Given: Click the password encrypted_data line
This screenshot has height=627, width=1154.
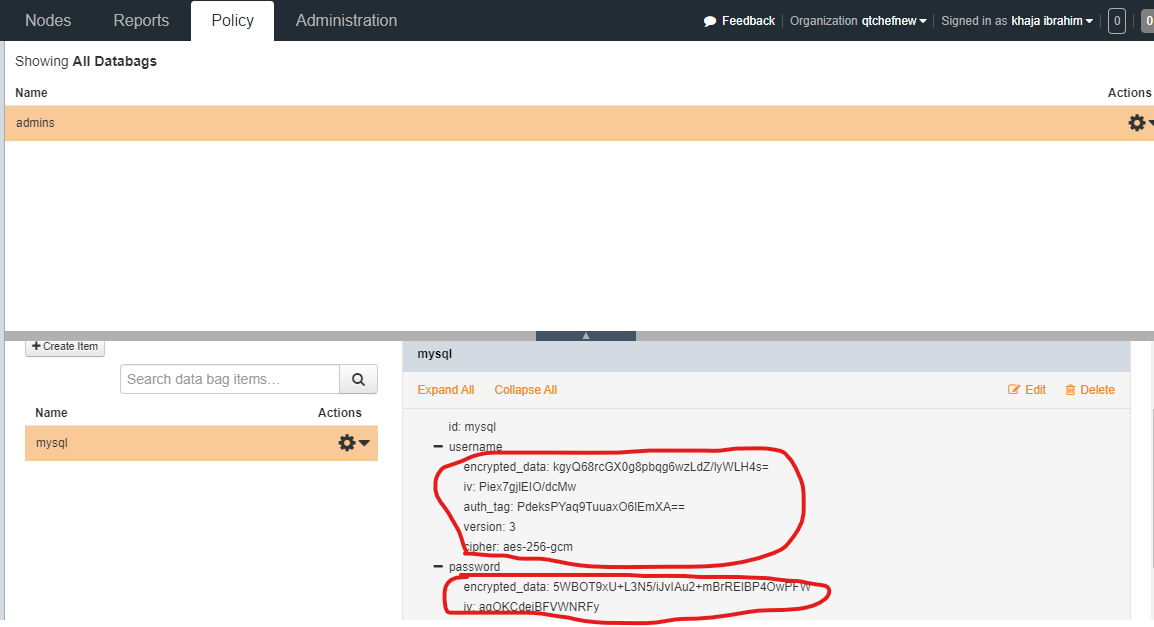Looking at the screenshot, I should click(637, 587).
